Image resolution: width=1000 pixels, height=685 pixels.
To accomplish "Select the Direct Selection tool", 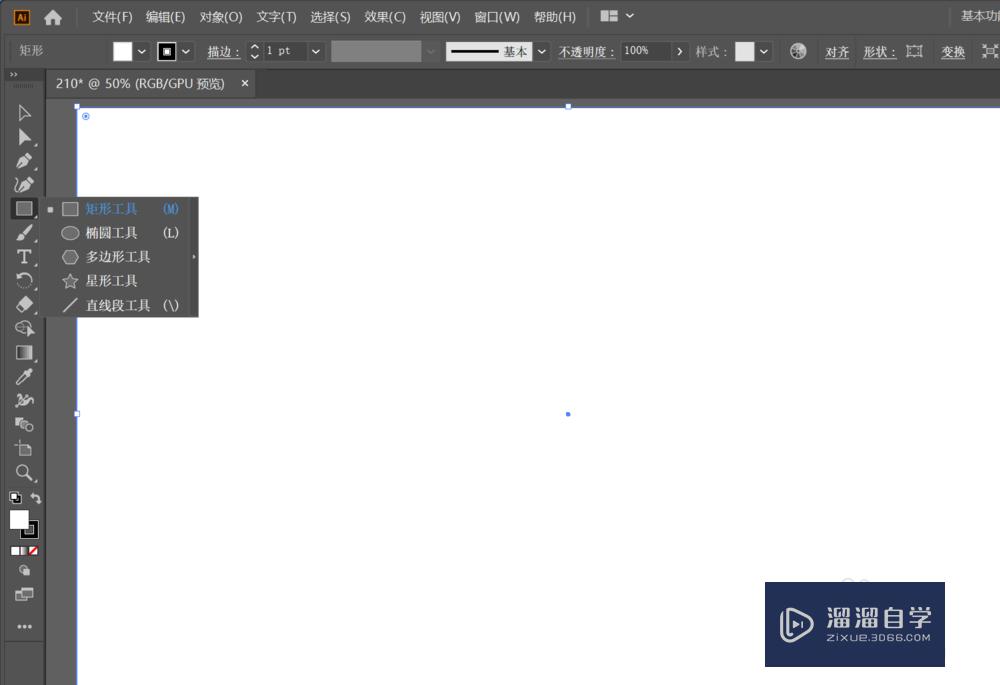I will 24,137.
